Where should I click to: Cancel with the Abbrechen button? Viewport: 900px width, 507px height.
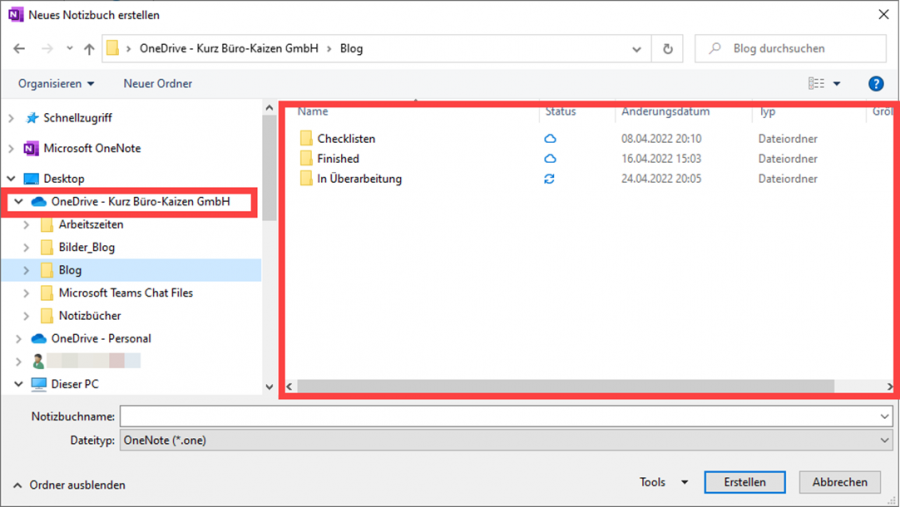[840, 482]
